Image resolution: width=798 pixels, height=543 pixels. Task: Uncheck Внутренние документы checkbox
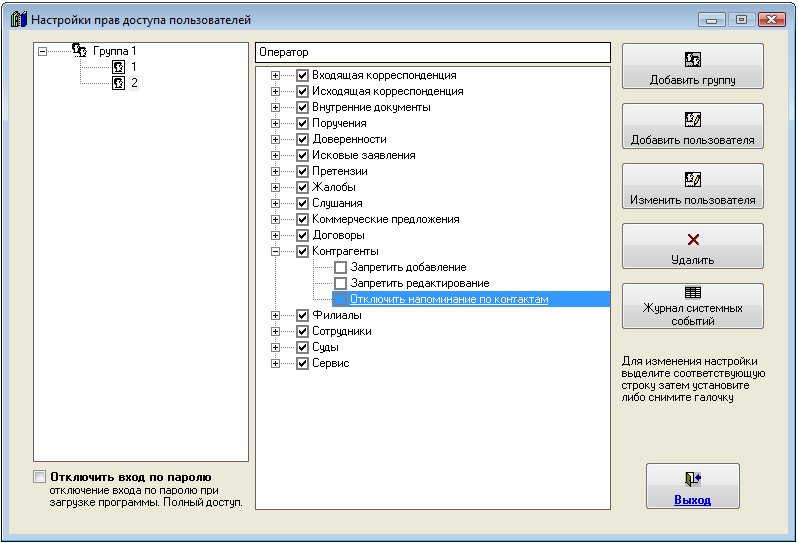click(x=302, y=107)
